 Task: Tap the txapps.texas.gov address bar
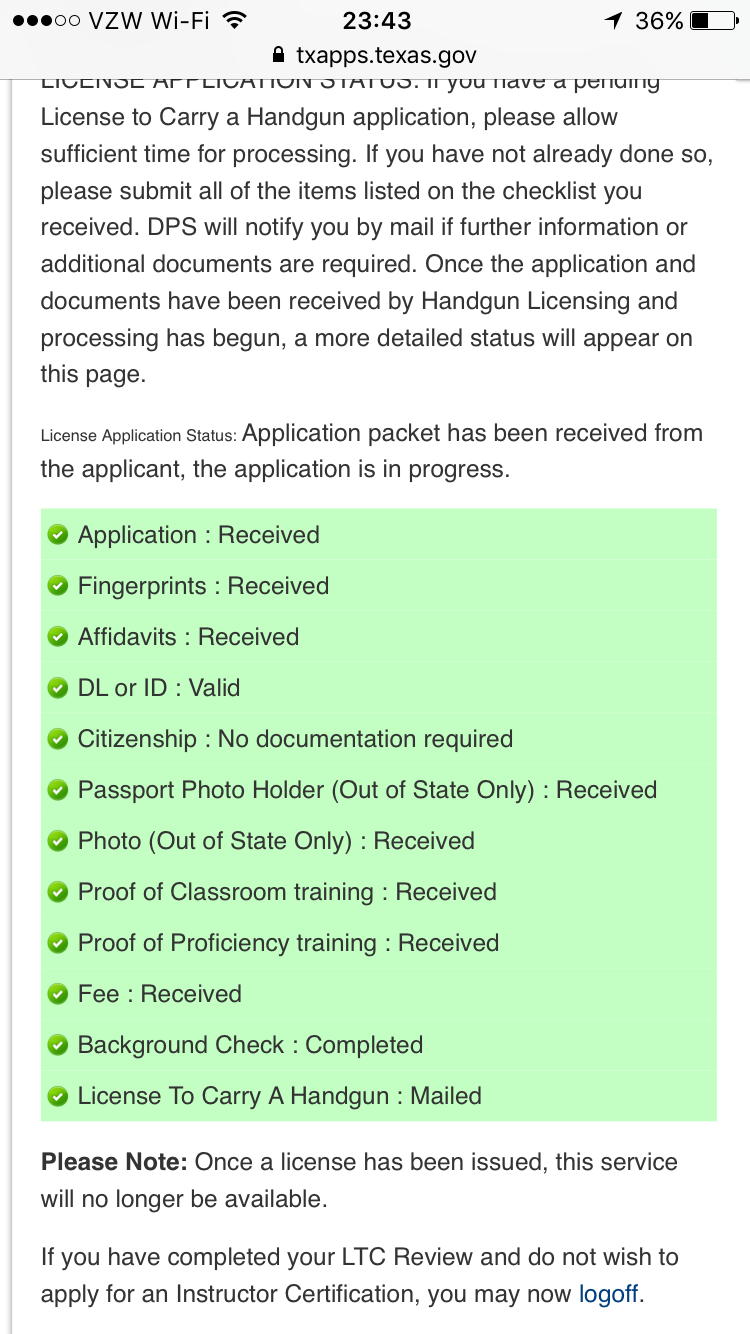click(375, 55)
